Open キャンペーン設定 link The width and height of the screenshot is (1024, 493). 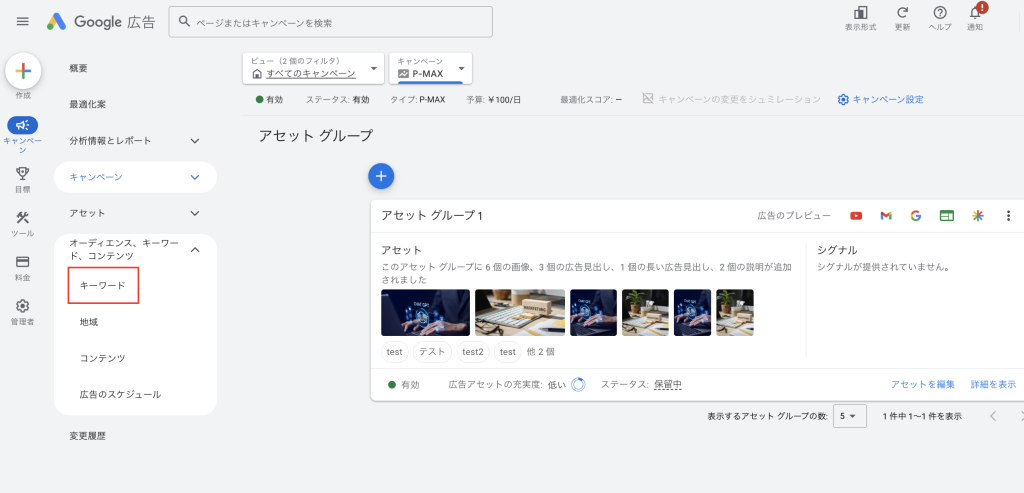click(881, 100)
